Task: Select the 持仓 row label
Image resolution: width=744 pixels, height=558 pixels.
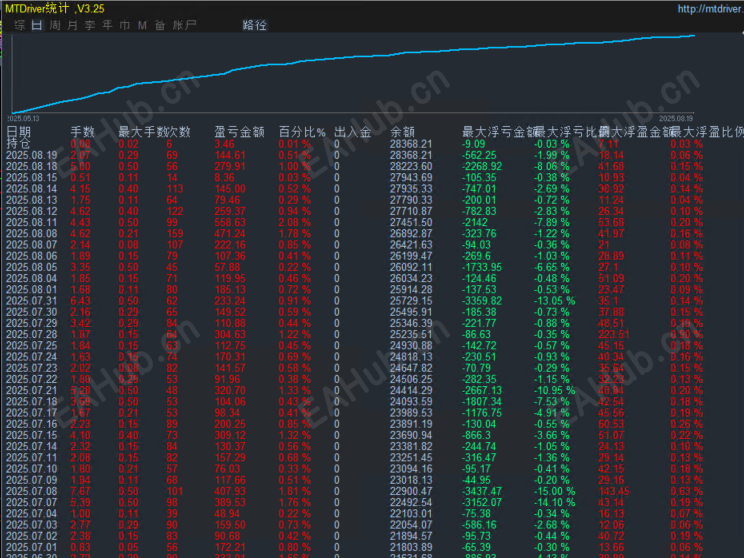Action: click(19, 143)
